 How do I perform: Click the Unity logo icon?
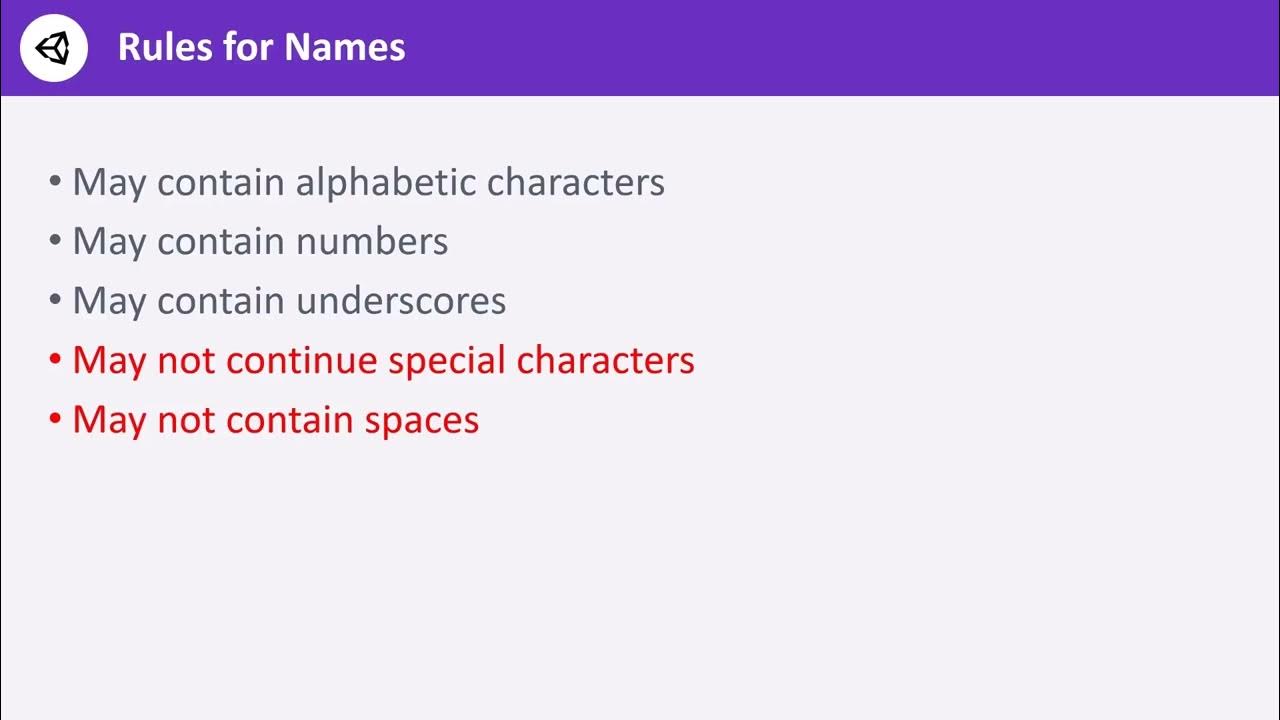54,47
